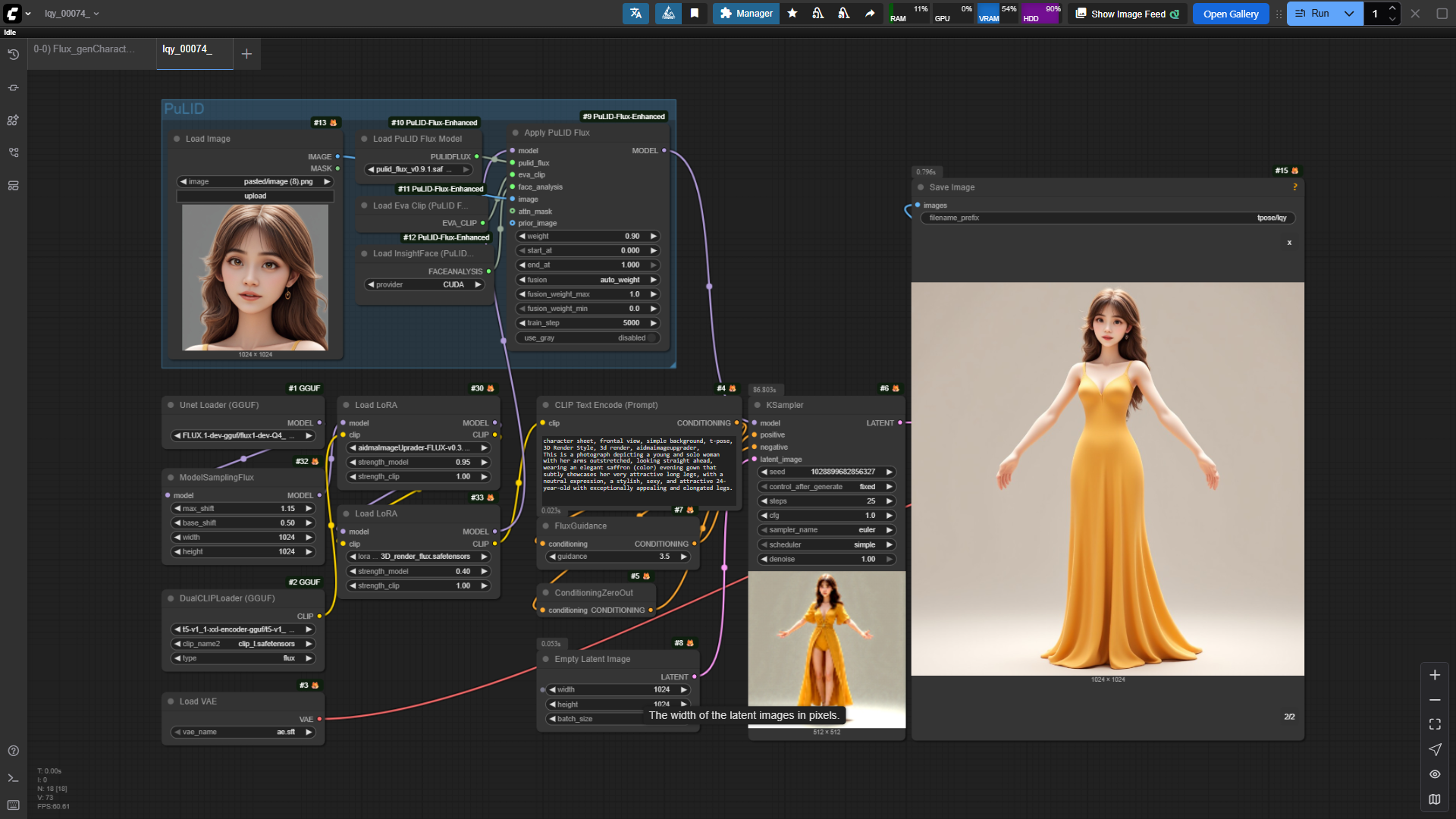Toggle link visibility eye icon
The height and width of the screenshot is (819, 1456).
pos(1435,774)
